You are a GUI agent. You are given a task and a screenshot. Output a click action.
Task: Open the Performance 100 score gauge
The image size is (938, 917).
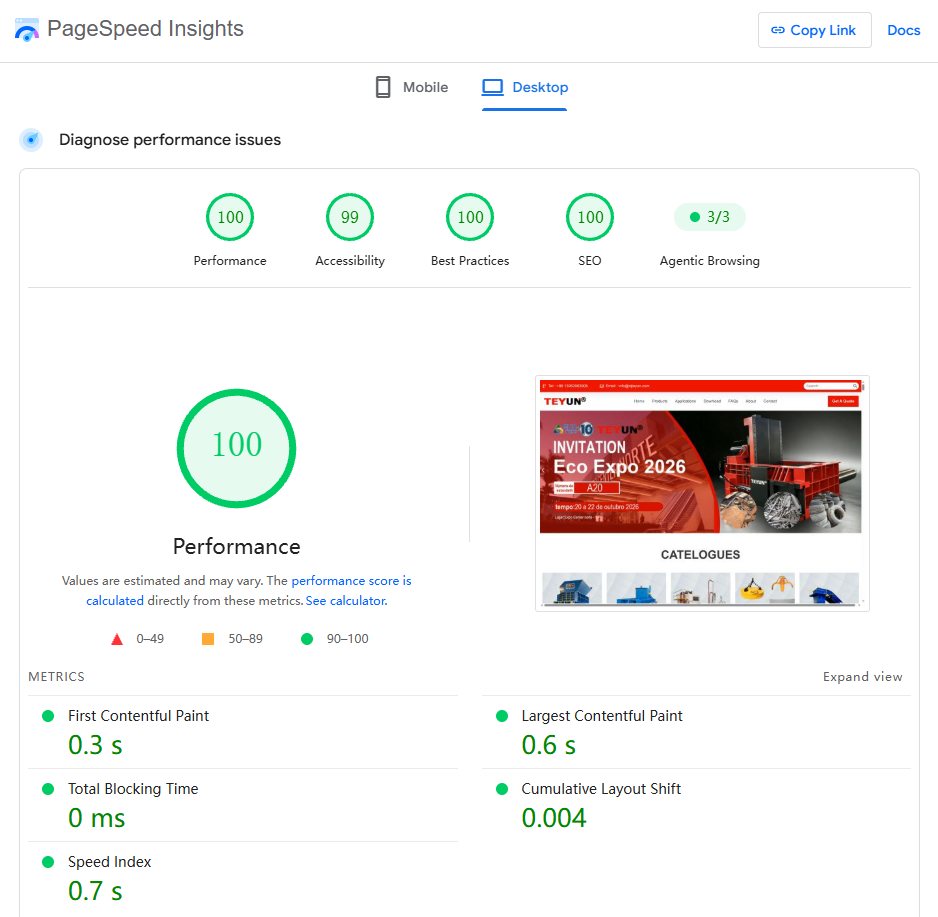pos(230,217)
